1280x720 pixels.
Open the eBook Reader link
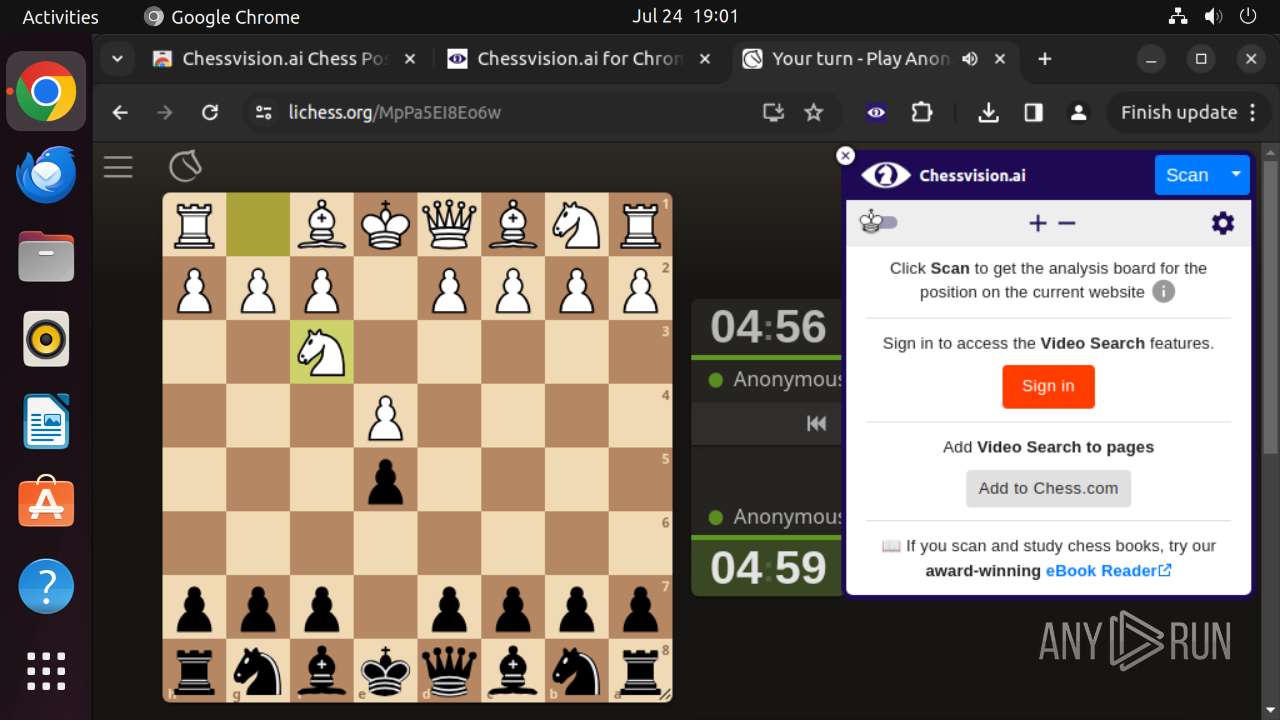click(x=1108, y=570)
